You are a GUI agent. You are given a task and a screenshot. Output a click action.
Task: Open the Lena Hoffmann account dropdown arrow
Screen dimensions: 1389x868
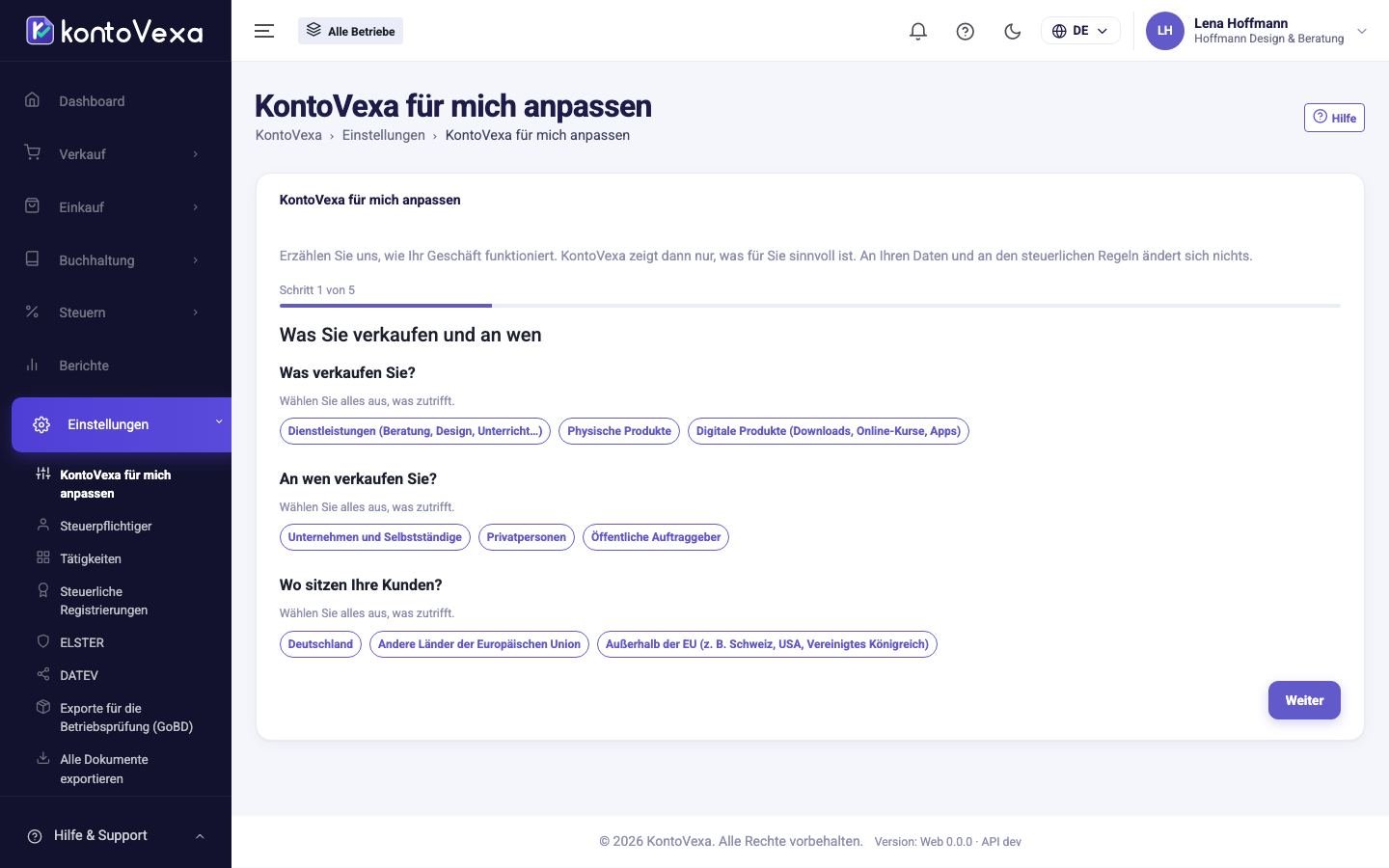click(1362, 31)
